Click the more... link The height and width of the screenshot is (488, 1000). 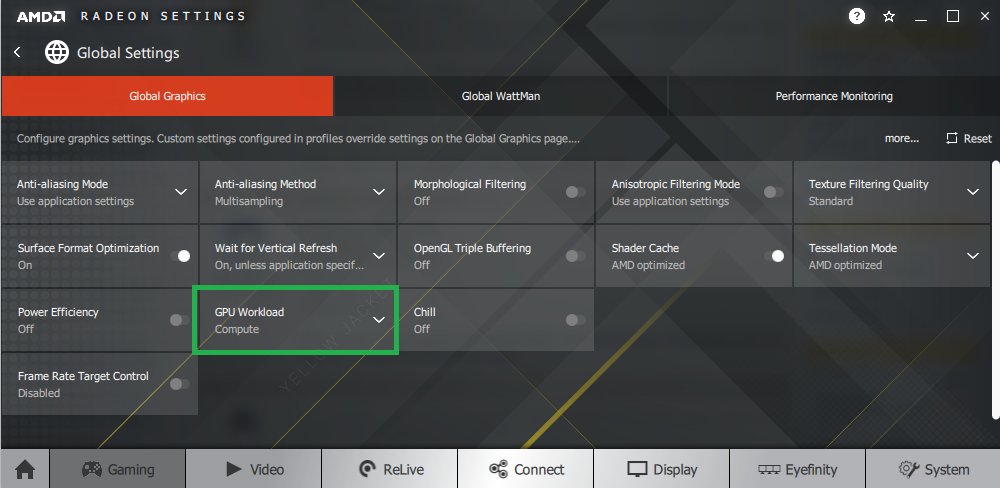pos(902,138)
